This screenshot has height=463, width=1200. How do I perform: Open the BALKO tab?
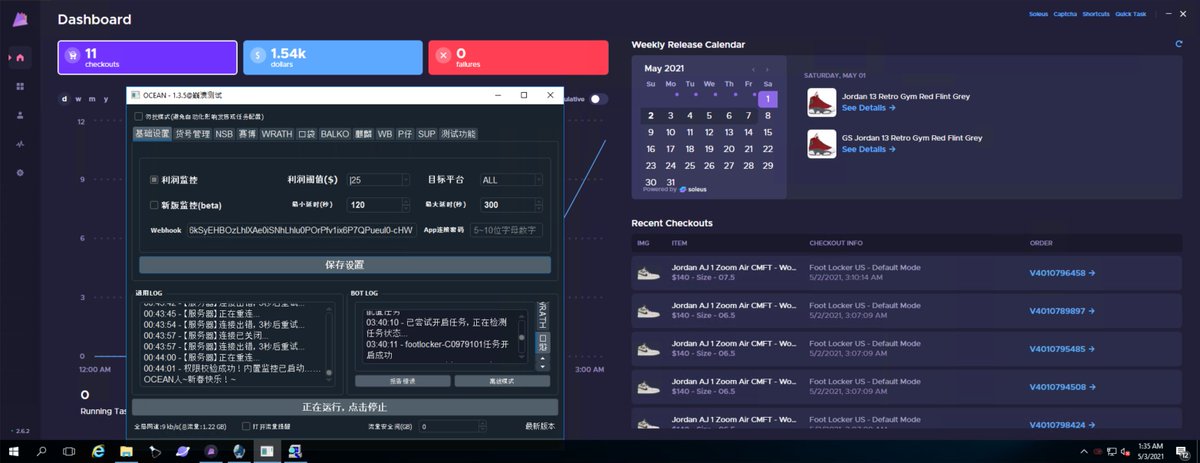(x=335, y=133)
